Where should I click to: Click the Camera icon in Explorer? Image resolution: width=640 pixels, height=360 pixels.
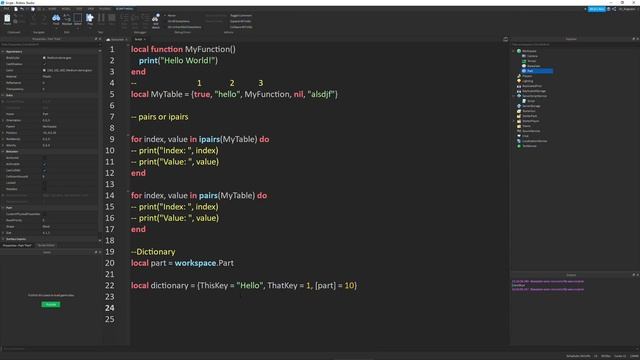point(524,56)
